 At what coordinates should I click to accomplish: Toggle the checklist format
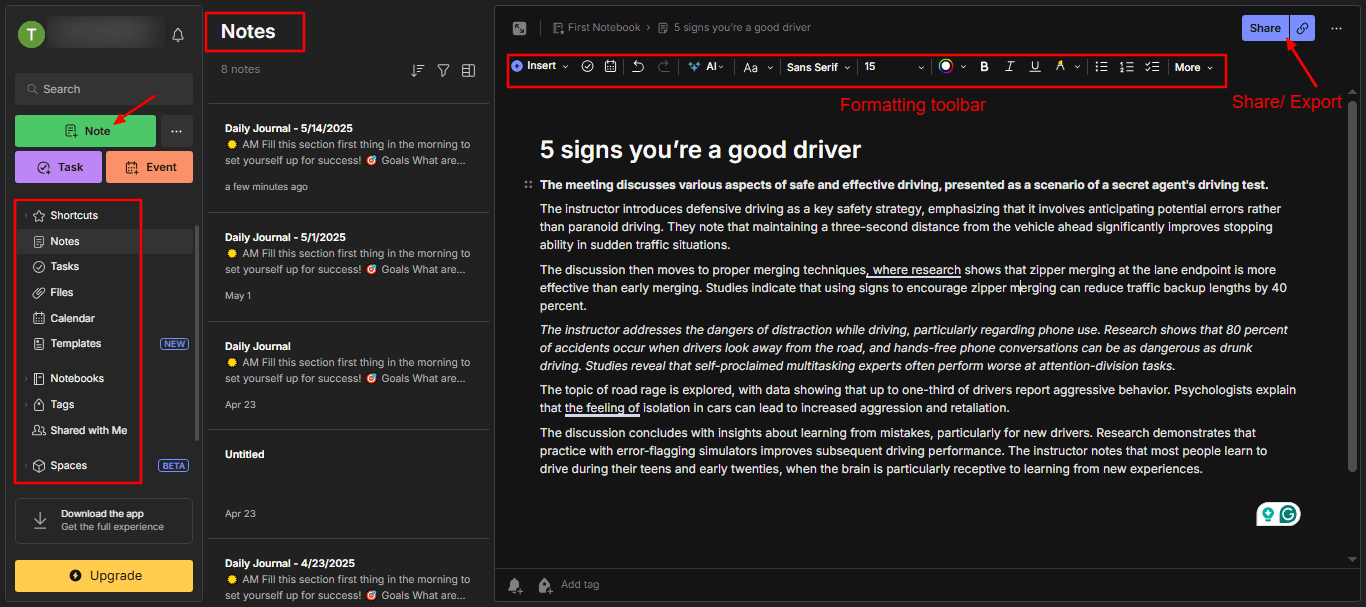click(1152, 67)
